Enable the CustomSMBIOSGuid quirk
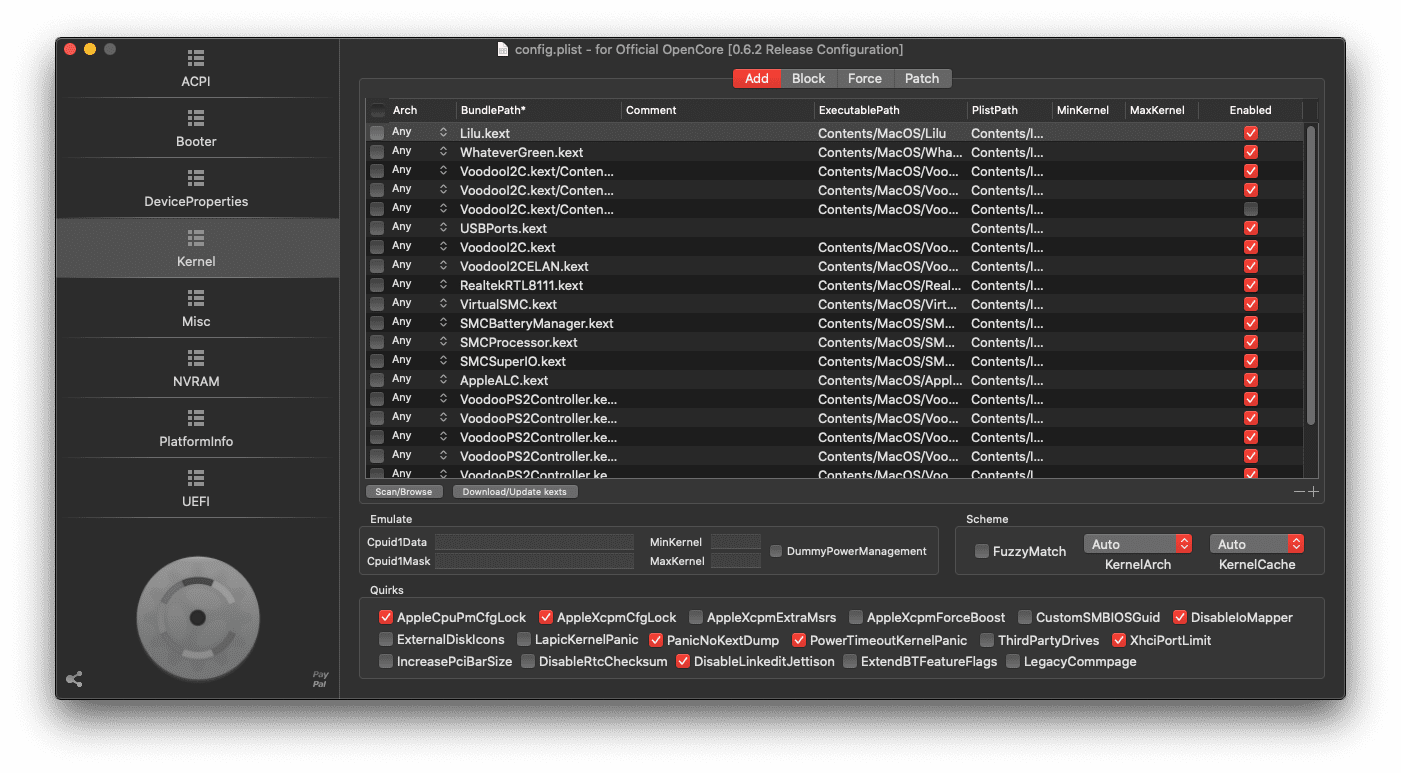The height and width of the screenshot is (773, 1401). (x=1025, y=617)
